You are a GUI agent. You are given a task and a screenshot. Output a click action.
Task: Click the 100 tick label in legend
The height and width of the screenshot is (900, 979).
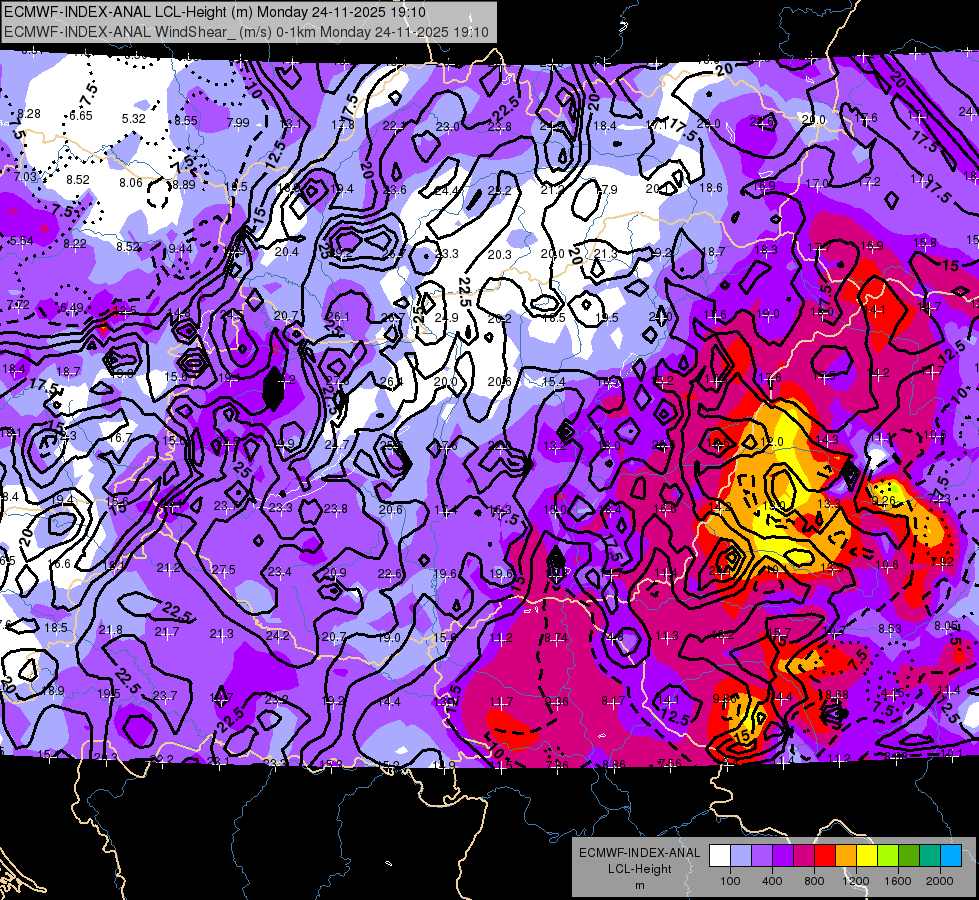tap(731, 881)
